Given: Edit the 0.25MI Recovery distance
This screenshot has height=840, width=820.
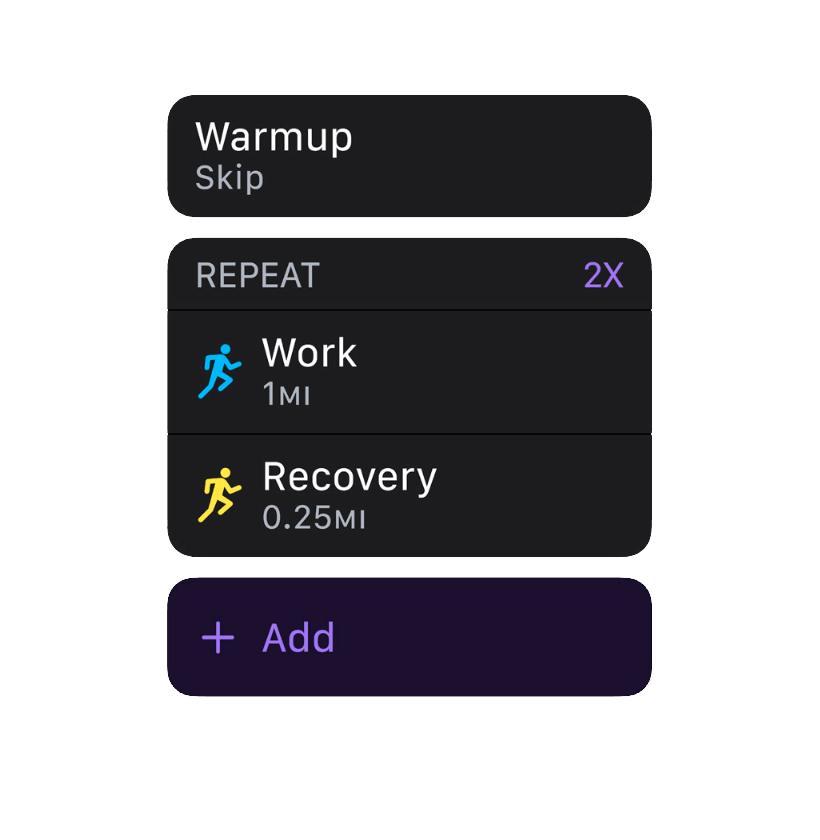Looking at the screenshot, I should coord(313,519).
